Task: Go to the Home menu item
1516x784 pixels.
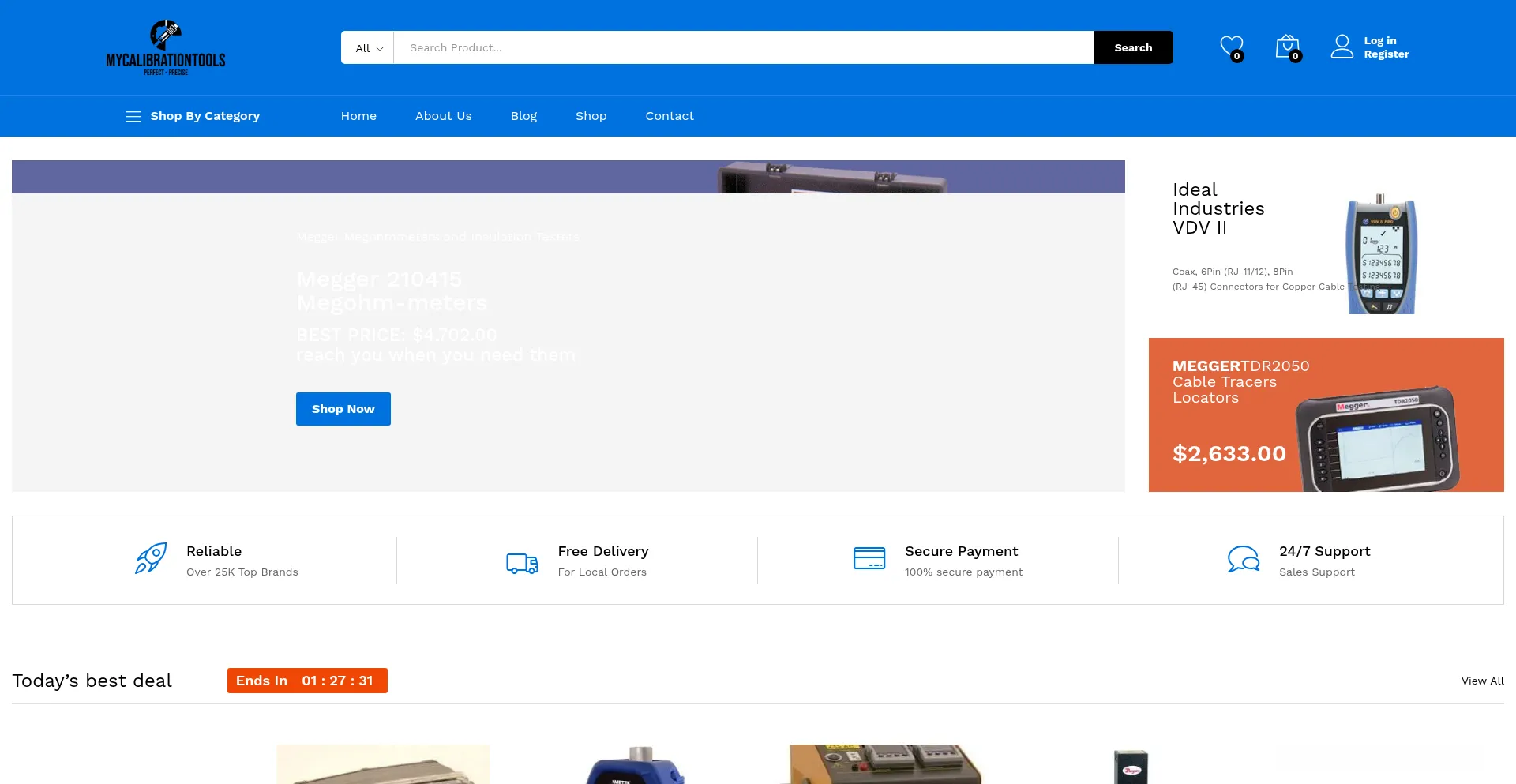Action: coord(358,116)
